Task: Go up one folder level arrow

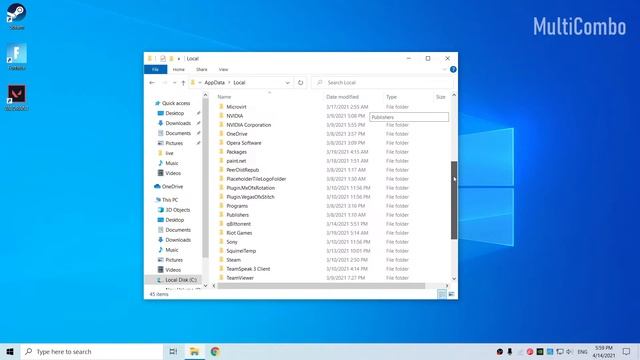Action: (x=183, y=82)
